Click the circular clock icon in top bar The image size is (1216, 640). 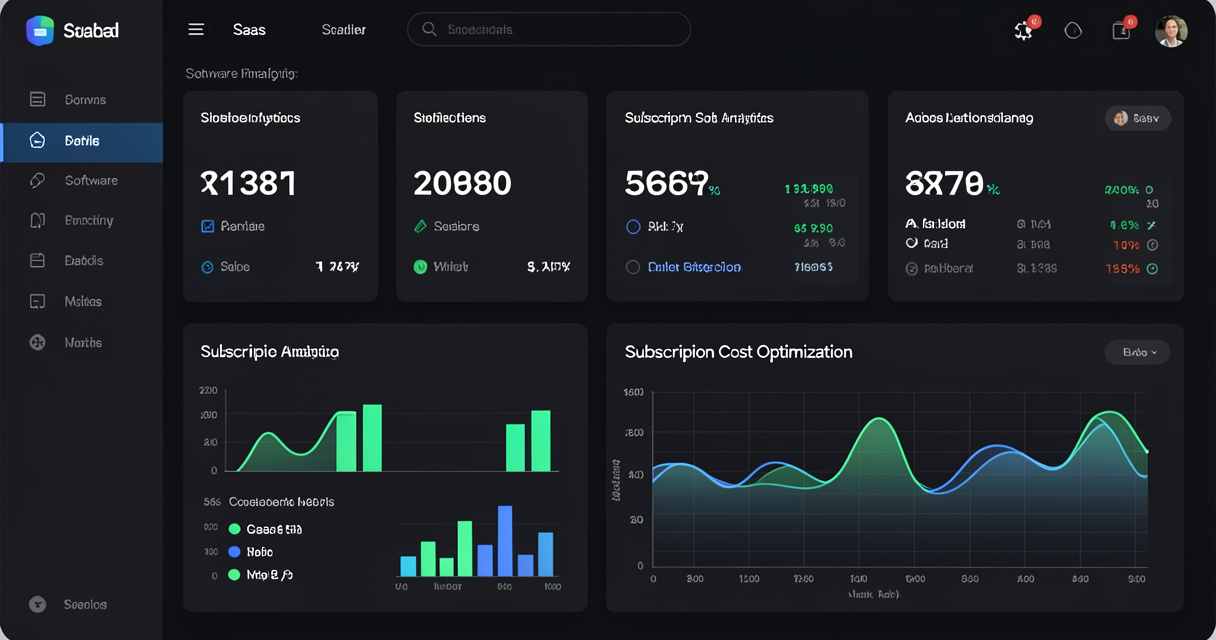[x=1073, y=30]
